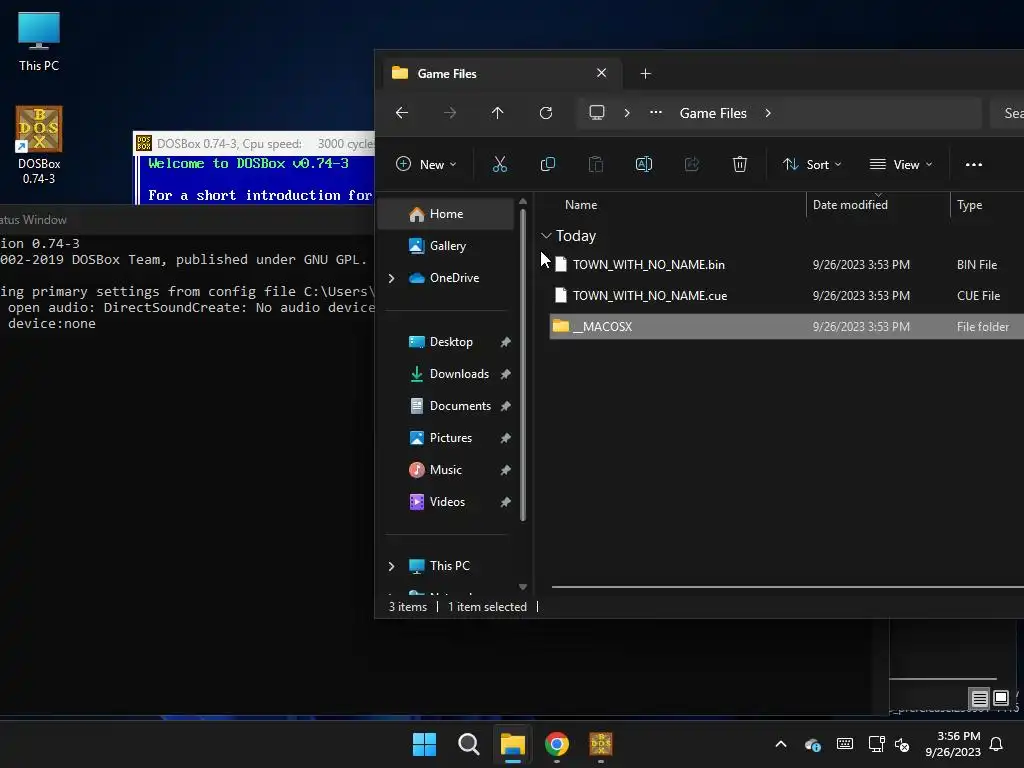Click the Game Files address bar segment

713,113
